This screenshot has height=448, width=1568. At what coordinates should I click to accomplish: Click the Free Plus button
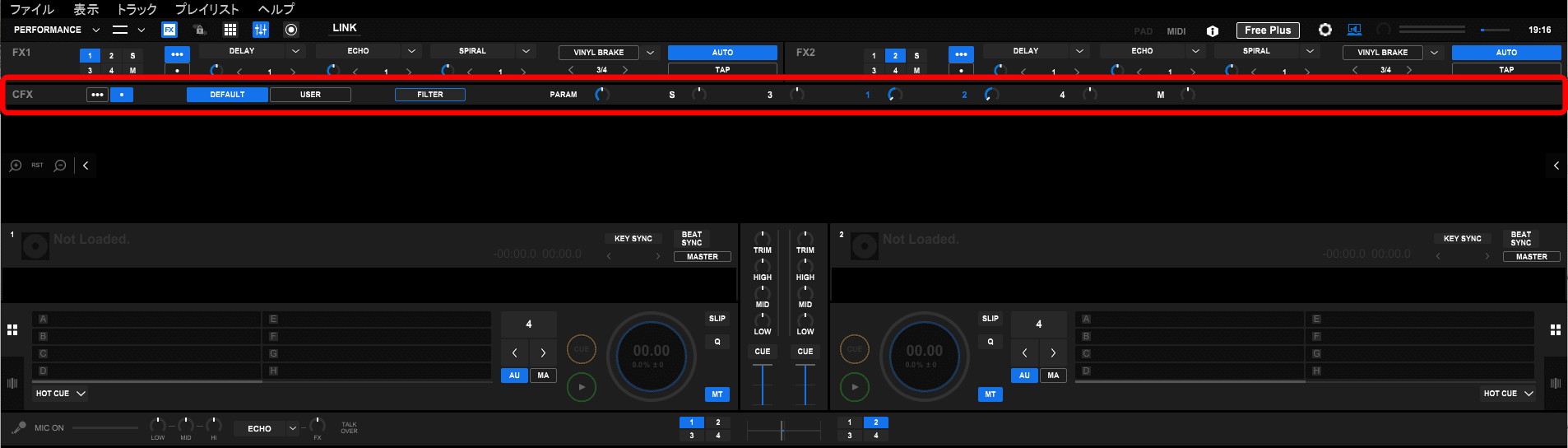click(x=1268, y=30)
